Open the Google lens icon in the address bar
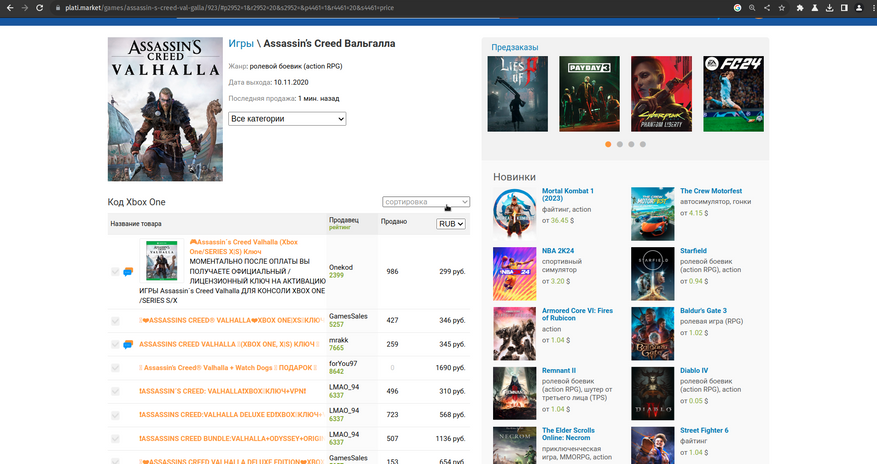This screenshot has height=464, width=877. click(x=737, y=8)
